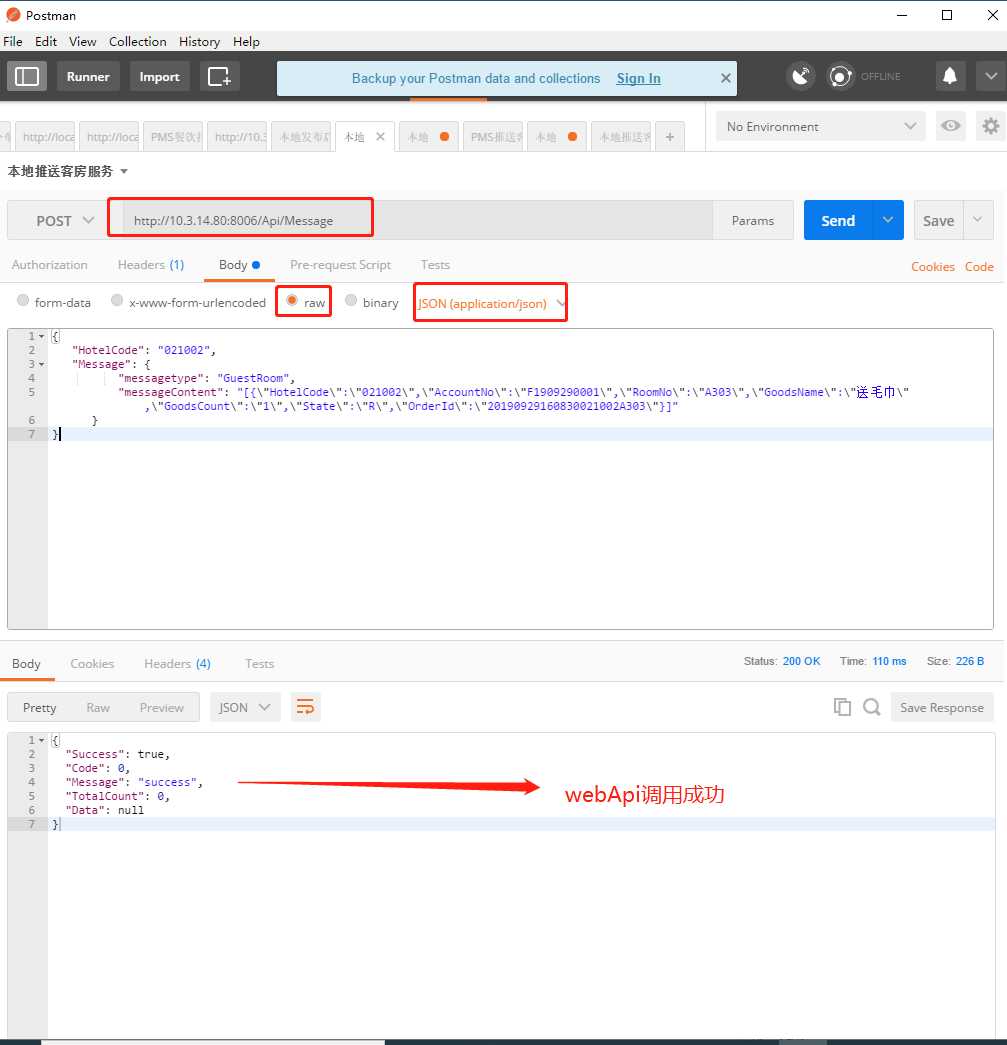Click the sync status OFFLINE icon
The width and height of the screenshot is (1007, 1045).
(x=840, y=76)
